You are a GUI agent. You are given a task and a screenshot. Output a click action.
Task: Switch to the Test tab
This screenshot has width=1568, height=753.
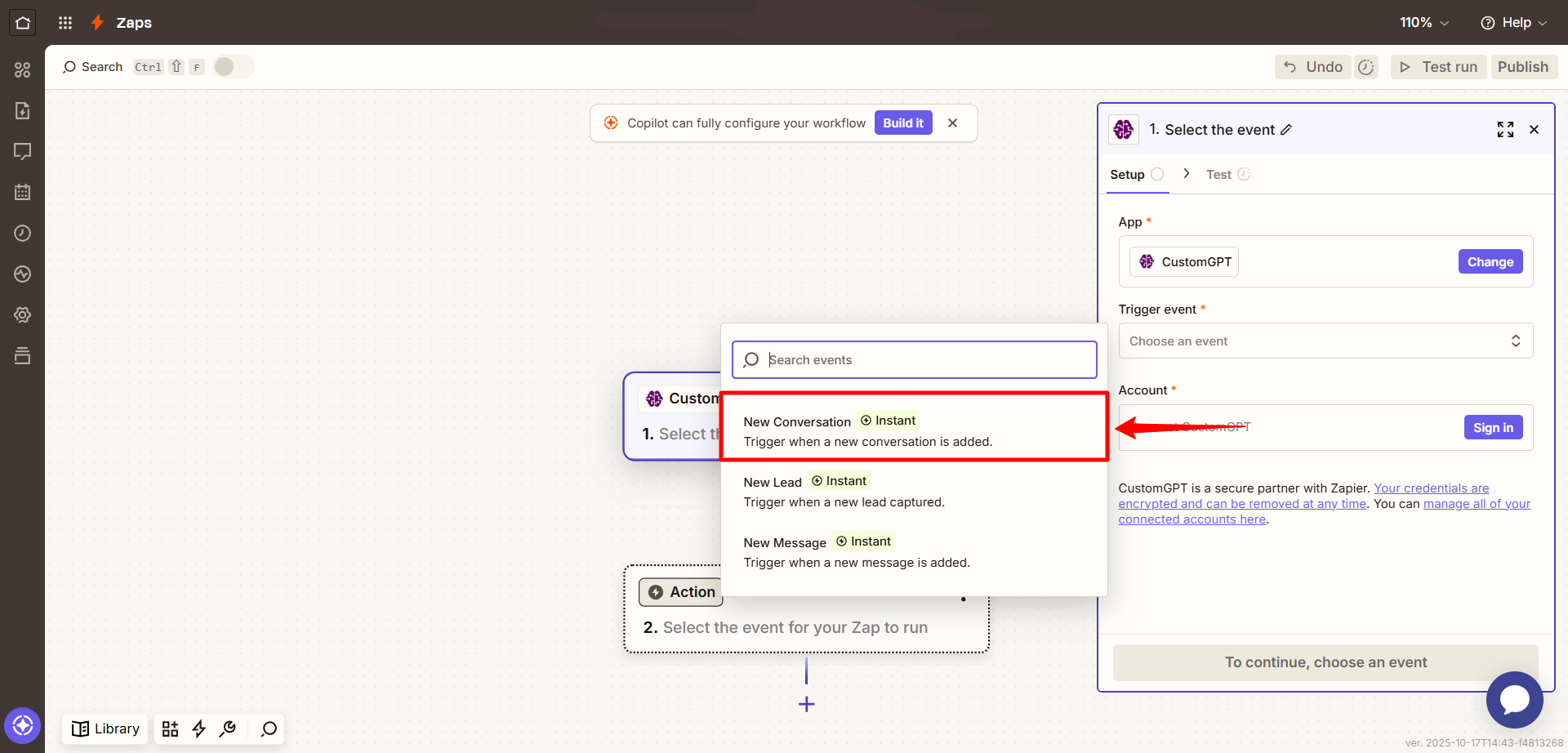click(1227, 175)
